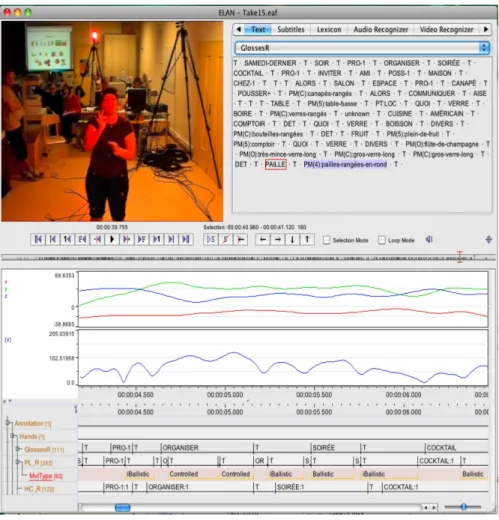Step forward one second

click(x=156, y=239)
